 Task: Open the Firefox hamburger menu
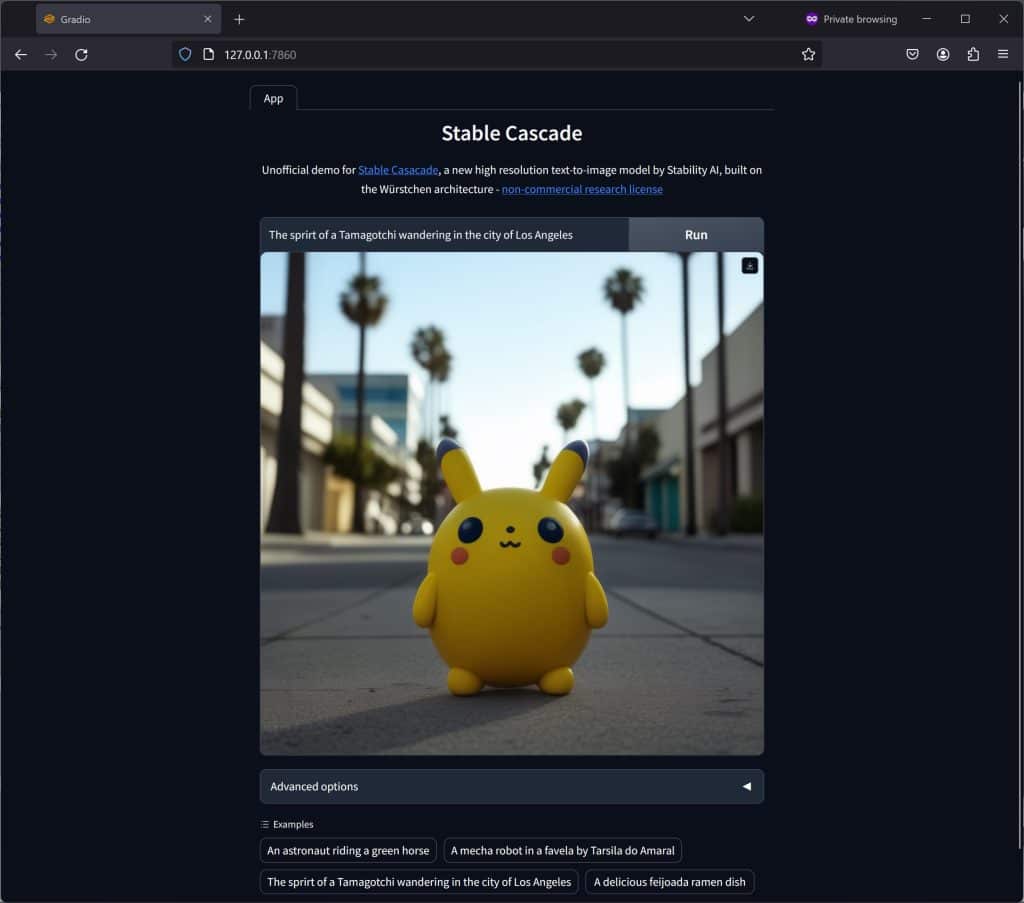(x=1003, y=55)
